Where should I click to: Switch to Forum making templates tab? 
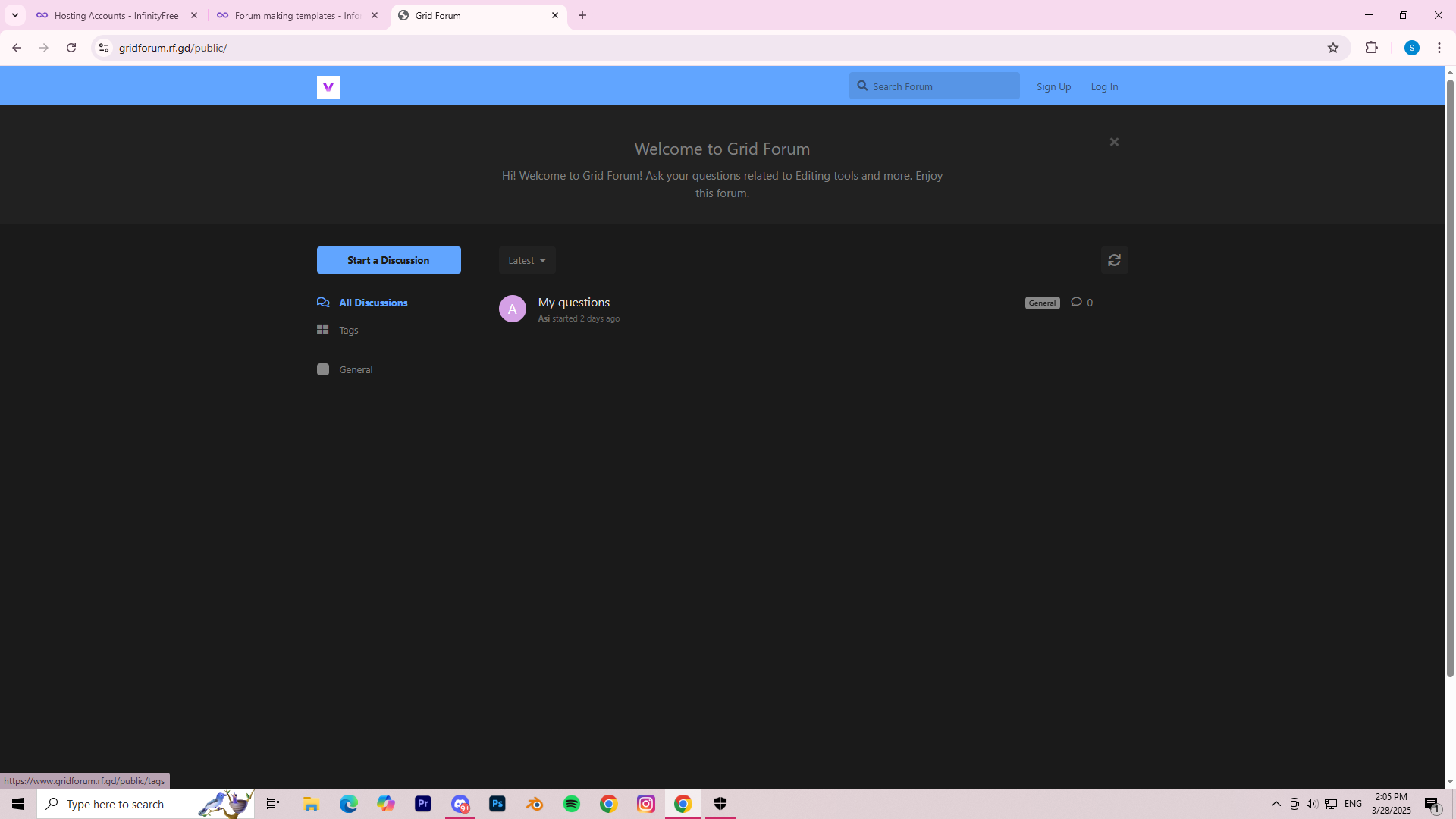pyautogui.click(x=297, y=15)
